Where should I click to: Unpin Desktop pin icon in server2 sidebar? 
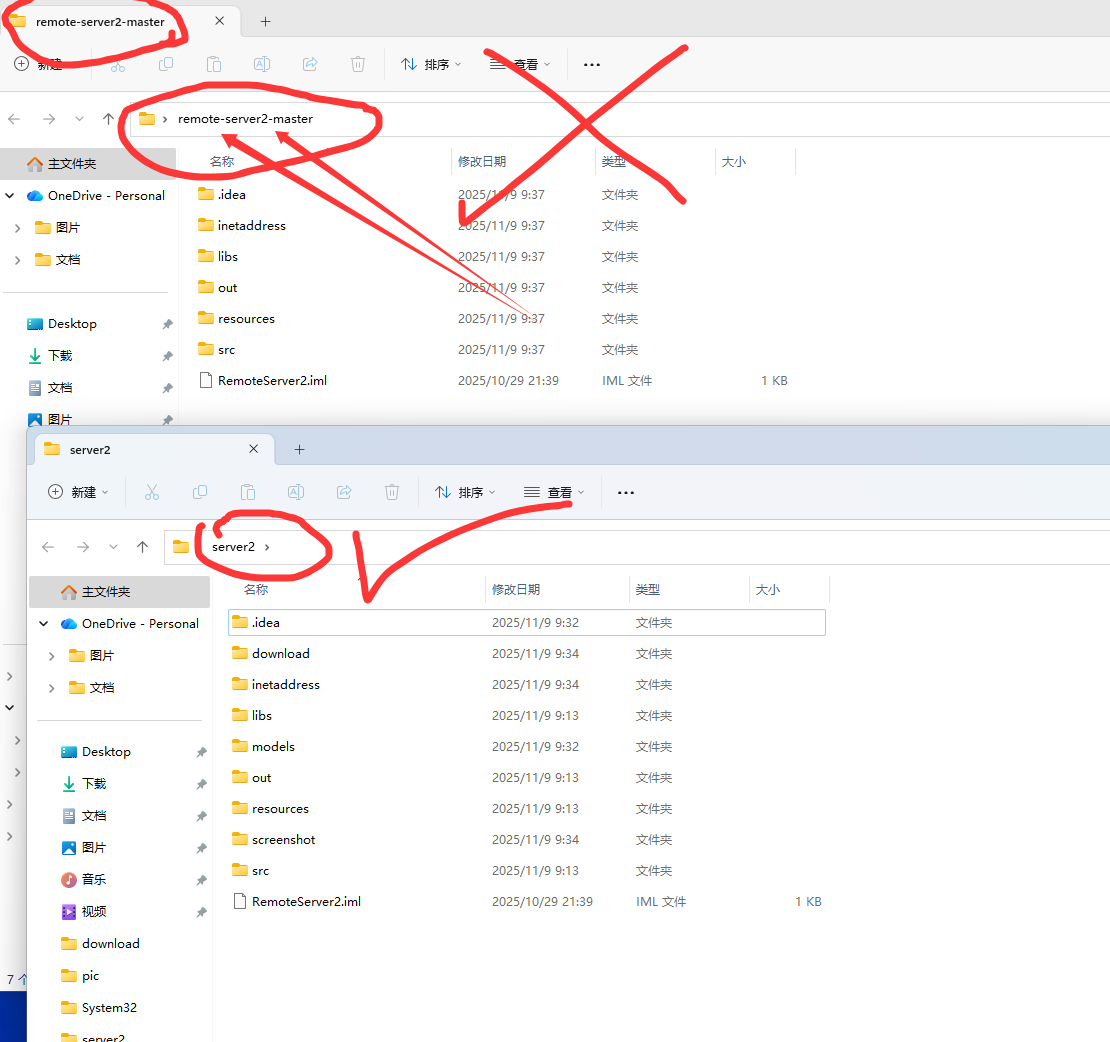click(x=202, y=752)
